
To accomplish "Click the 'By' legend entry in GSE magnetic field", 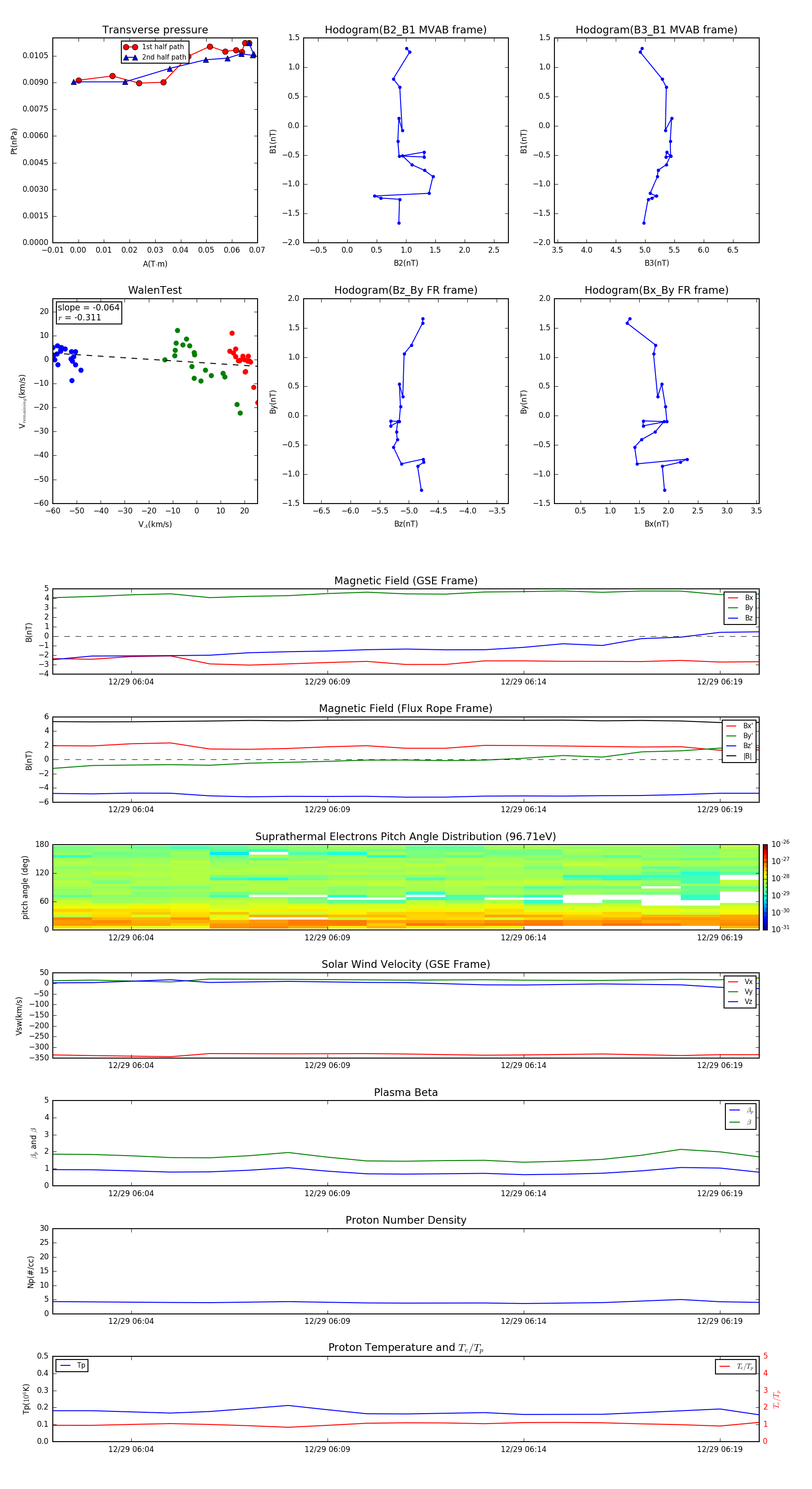I will click(x=740, y=608).
